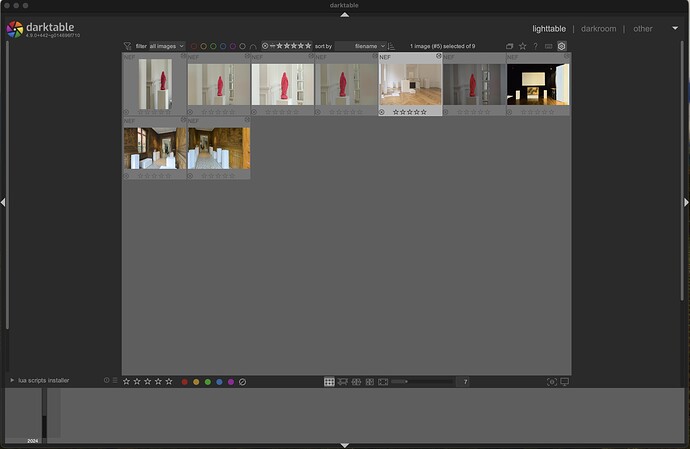The image size is (690, 449).
Task: Apply green color label from bottom toolbar
Action: (208, 382)
